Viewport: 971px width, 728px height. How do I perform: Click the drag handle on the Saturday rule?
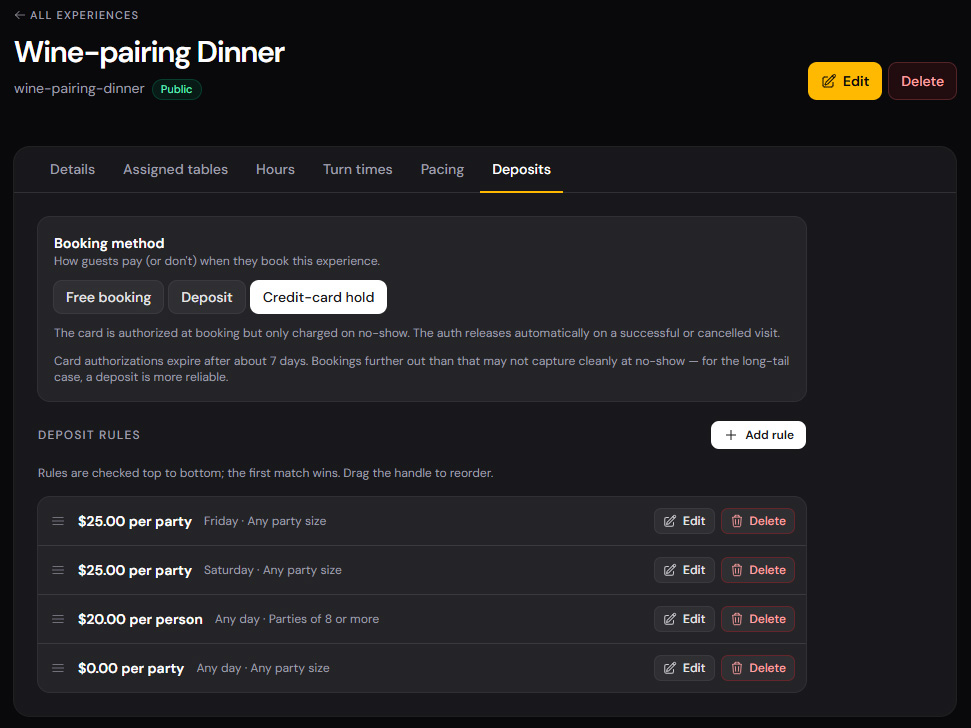(58, 570)
